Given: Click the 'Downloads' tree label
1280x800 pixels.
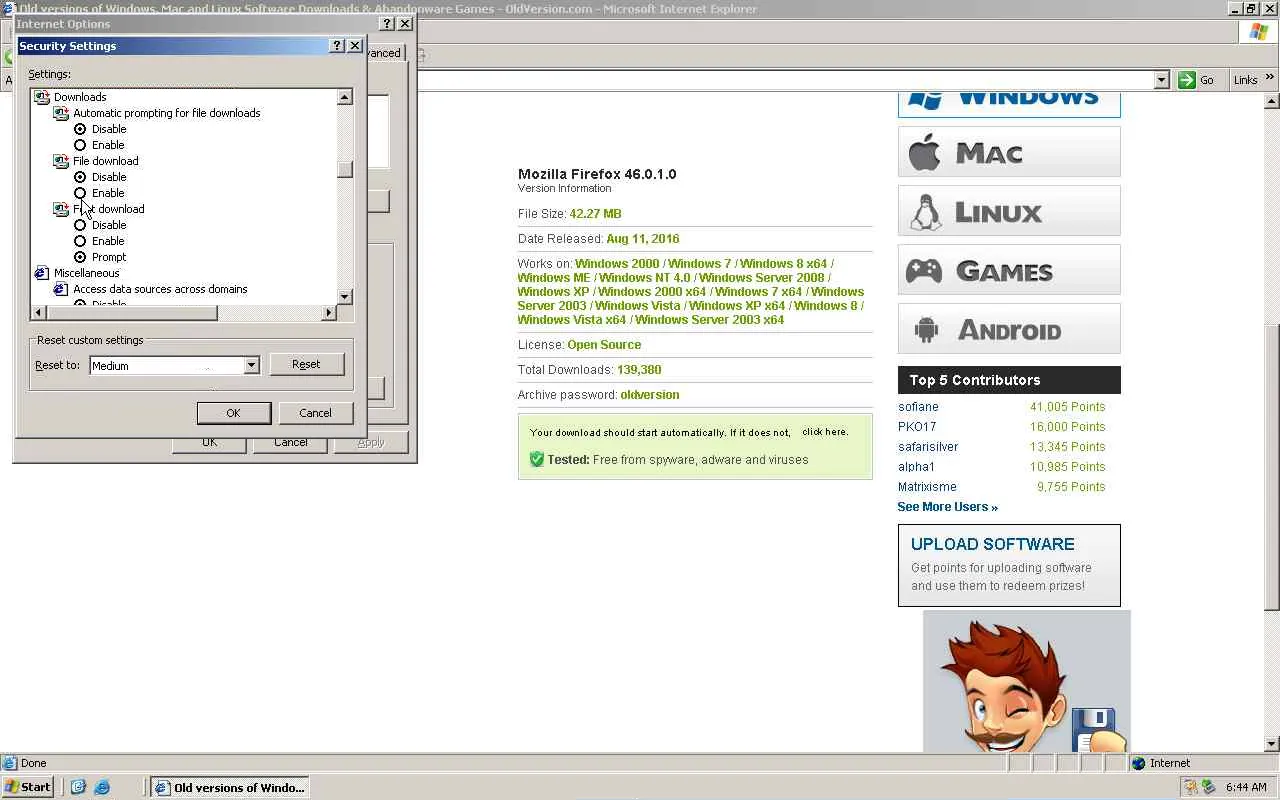Looking at the screenshot, I should tap(80, 97).
